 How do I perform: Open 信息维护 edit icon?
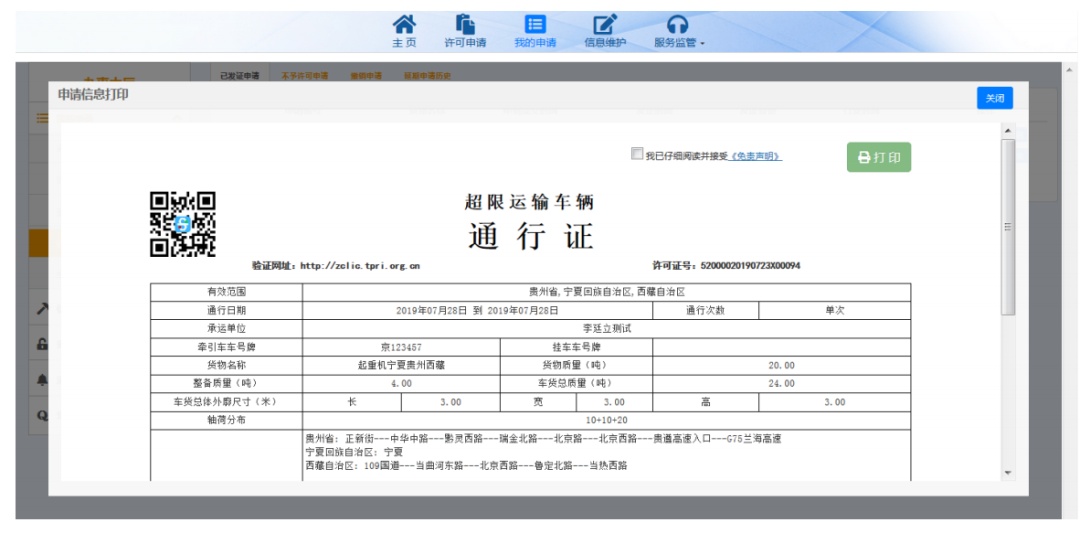pos(605,30)
